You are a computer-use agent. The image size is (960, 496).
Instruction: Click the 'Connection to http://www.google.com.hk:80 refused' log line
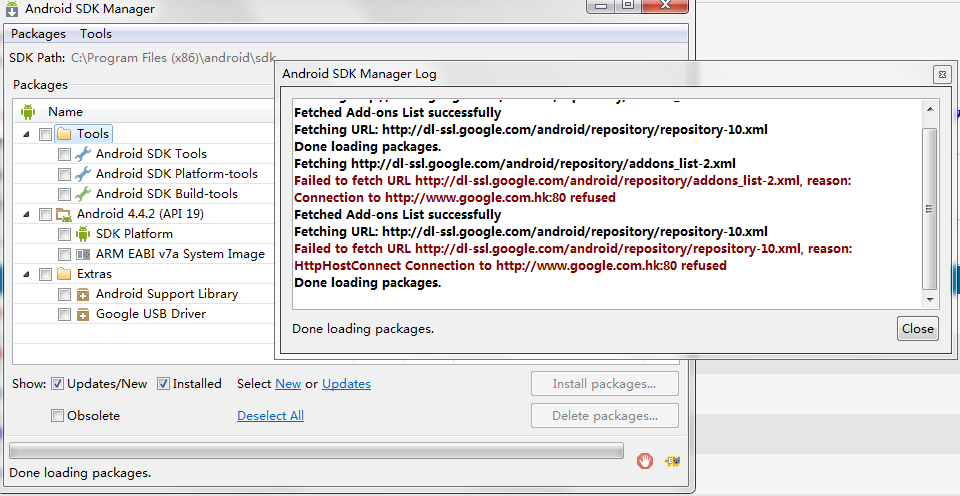455,198
